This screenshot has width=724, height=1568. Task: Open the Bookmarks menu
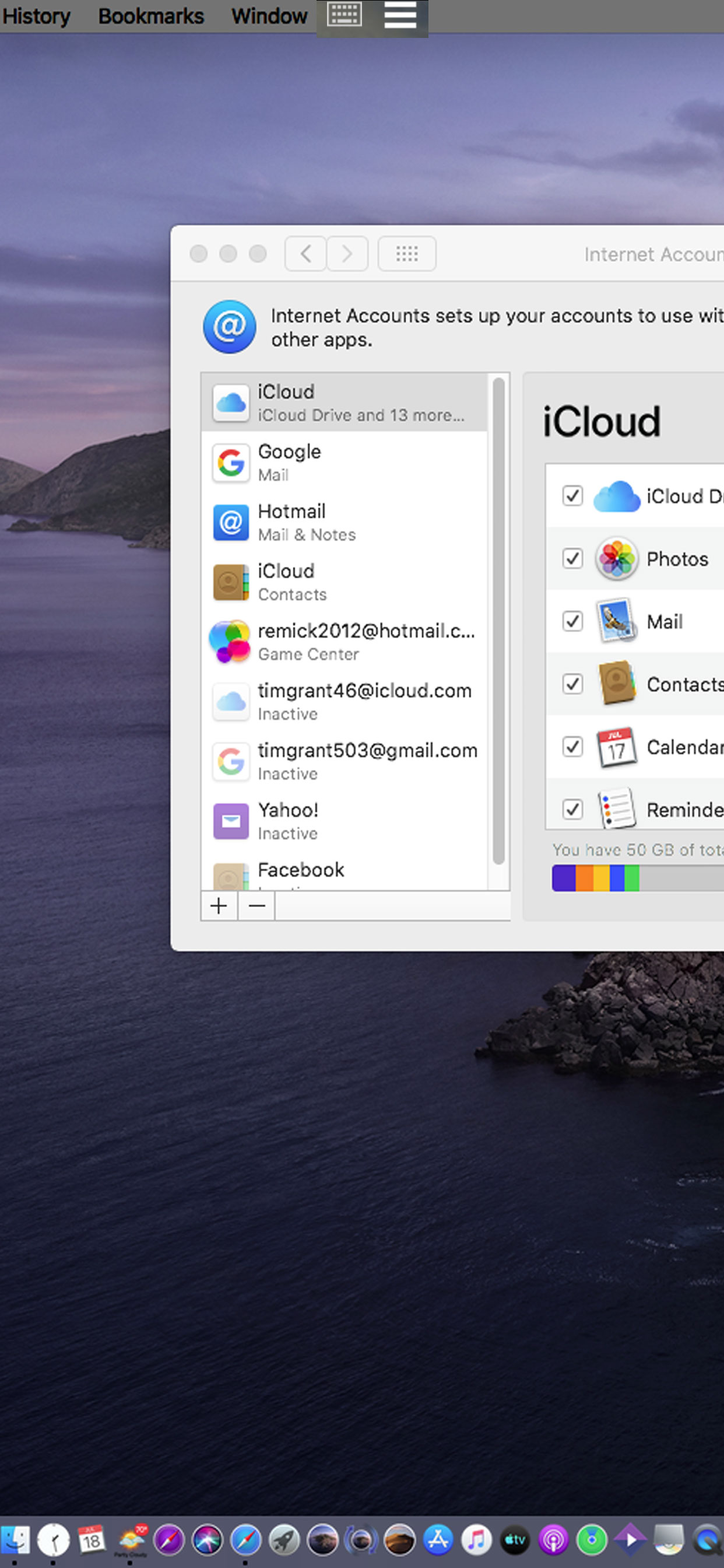[151, 16]
